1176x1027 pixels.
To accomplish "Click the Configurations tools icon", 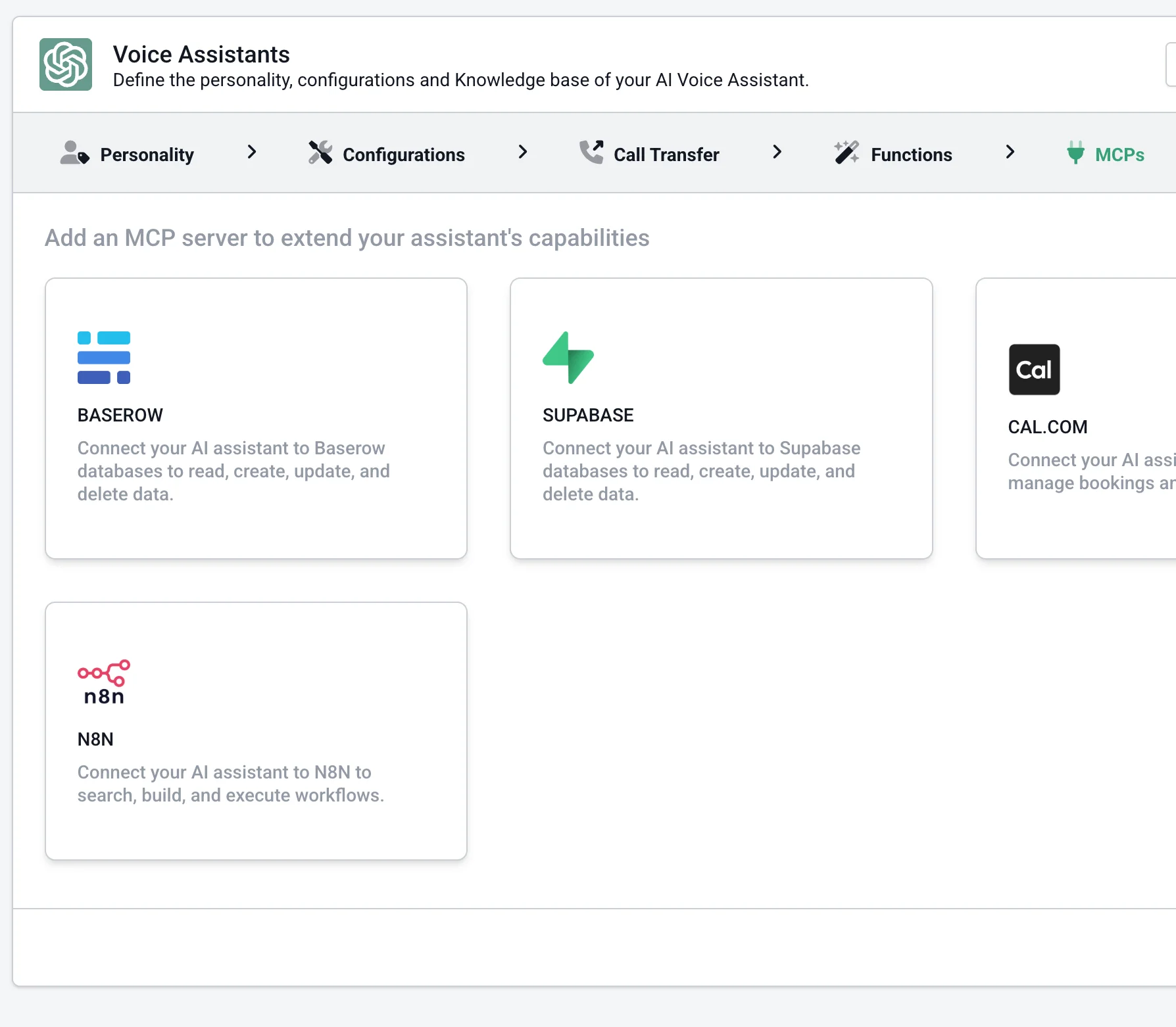I will pos(320,153).
